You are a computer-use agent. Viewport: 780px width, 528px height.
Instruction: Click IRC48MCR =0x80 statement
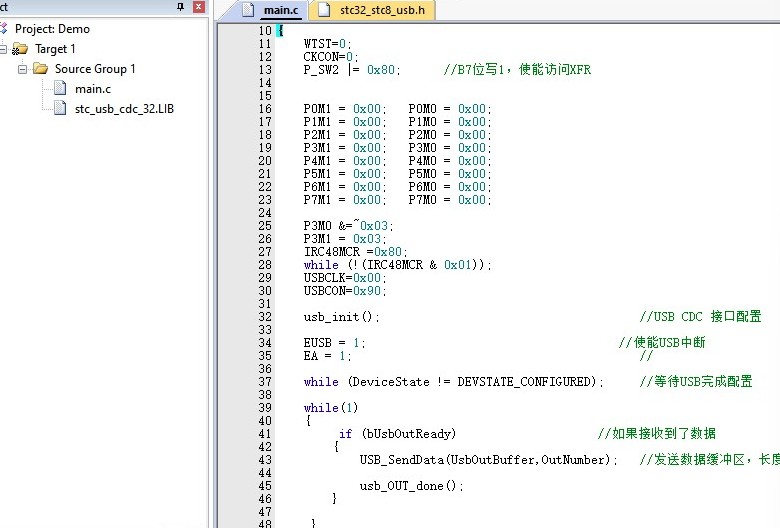click(x=356, y=251)
